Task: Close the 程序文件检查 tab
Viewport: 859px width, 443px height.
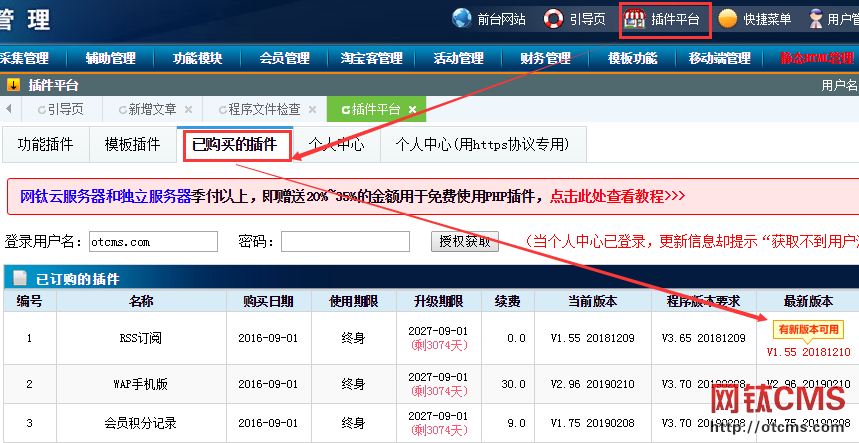Action: pyautogui.click(x=312, y=109)
